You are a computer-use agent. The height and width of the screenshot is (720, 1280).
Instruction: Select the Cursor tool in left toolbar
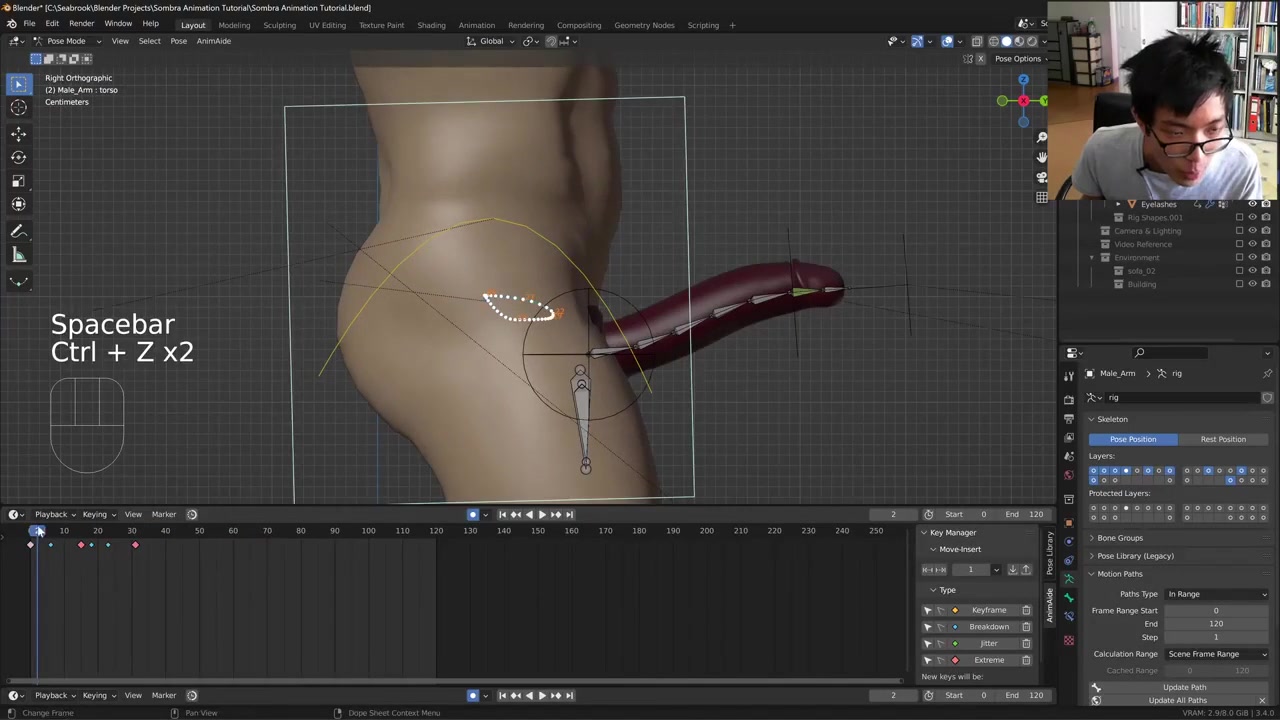coord(18,108)
